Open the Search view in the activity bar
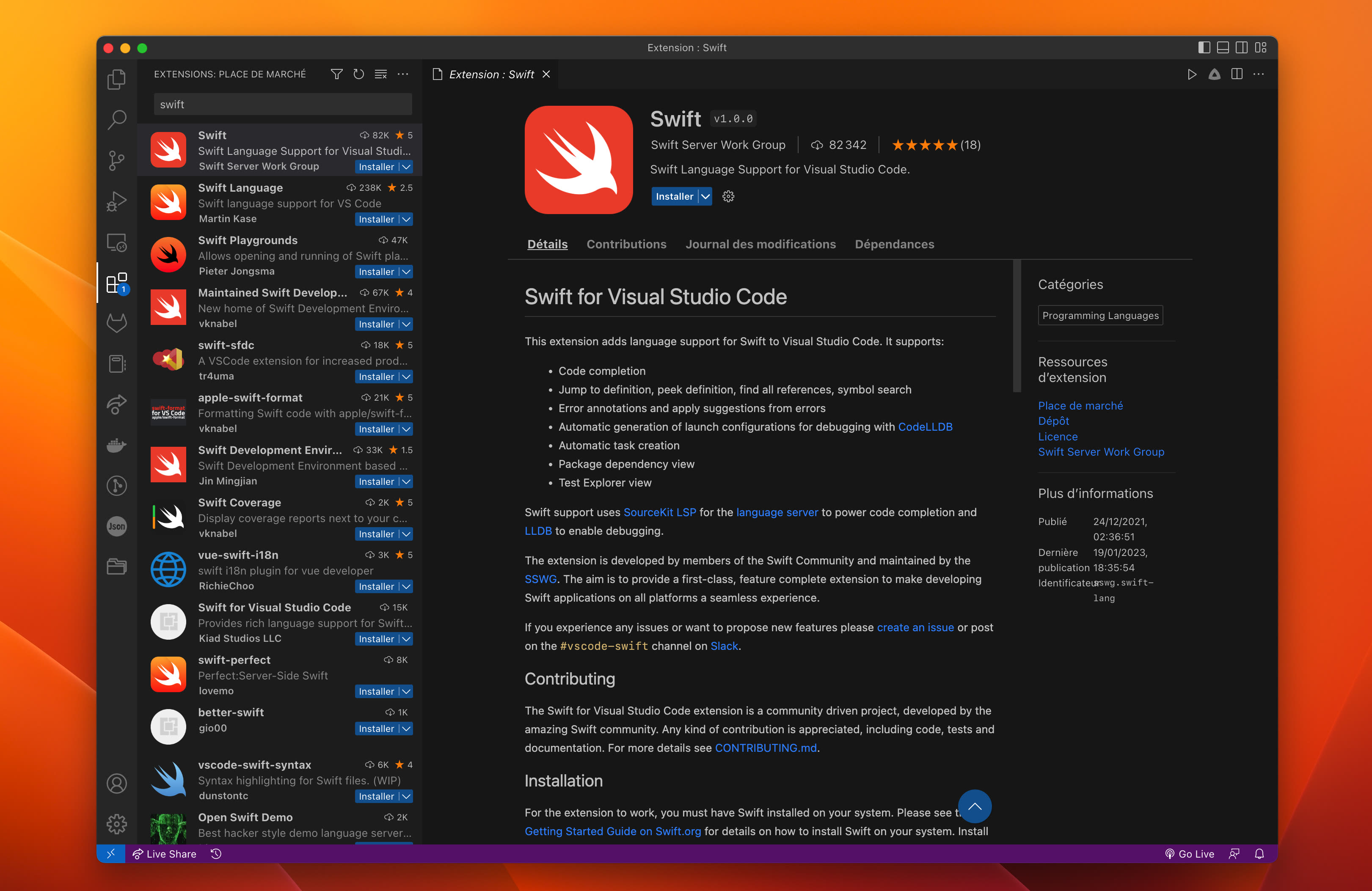This screenshot has width=1372, height=891. pyautogui.click(x=116, y=119)
